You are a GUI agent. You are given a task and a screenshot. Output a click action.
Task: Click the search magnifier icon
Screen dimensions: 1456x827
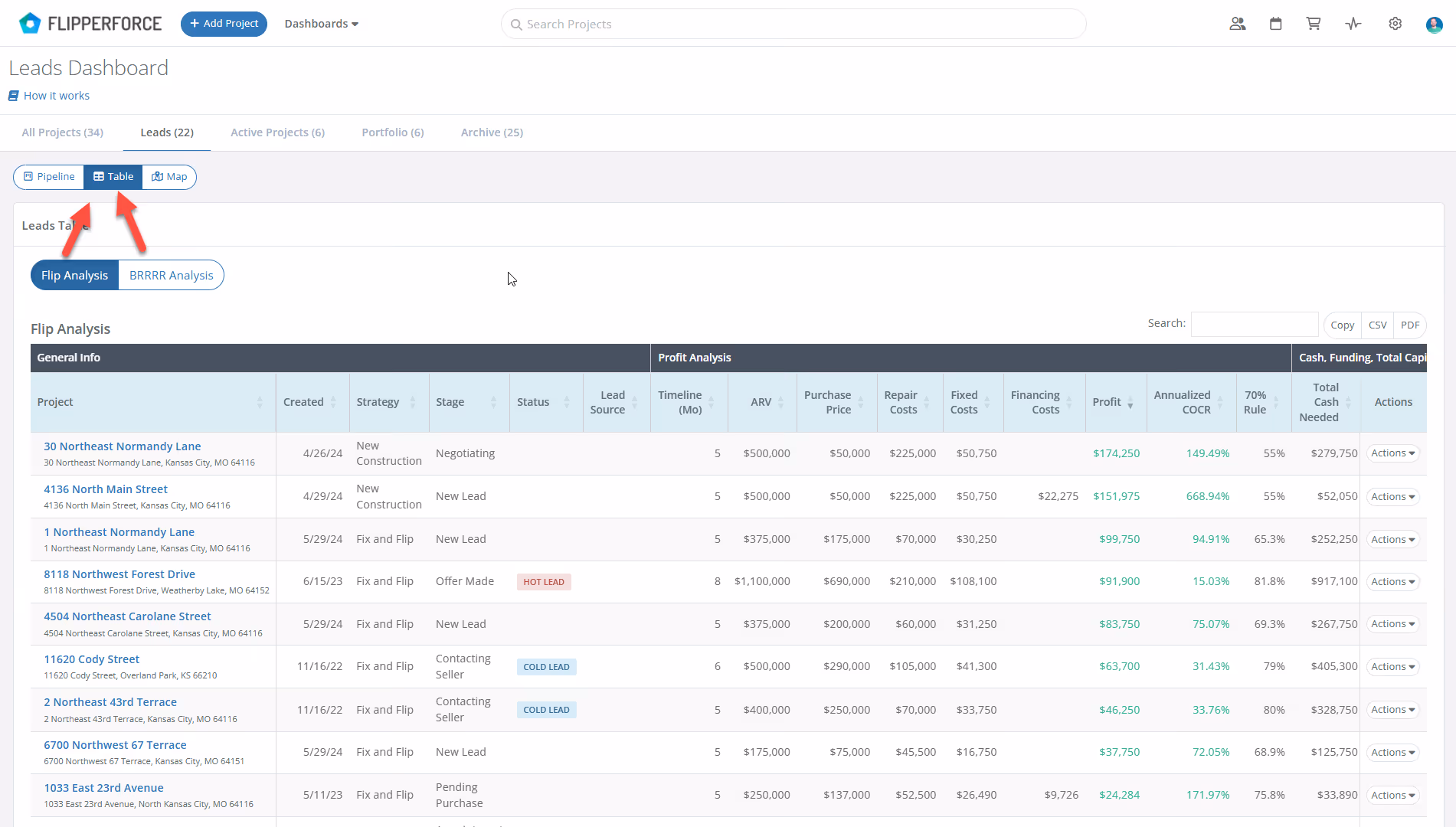point(516,25)
